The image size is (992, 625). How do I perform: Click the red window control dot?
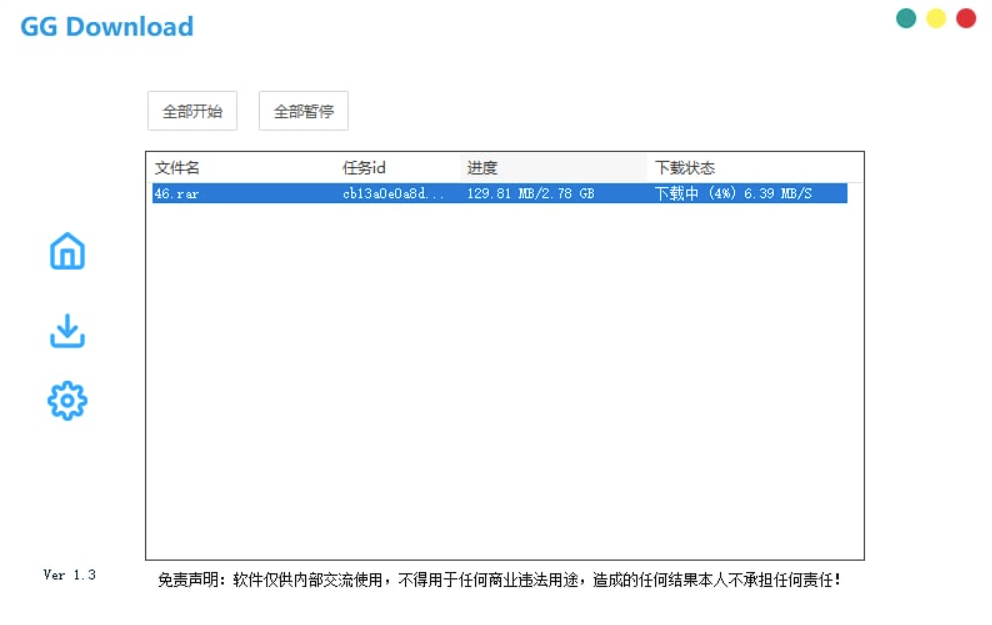[965, 18]
